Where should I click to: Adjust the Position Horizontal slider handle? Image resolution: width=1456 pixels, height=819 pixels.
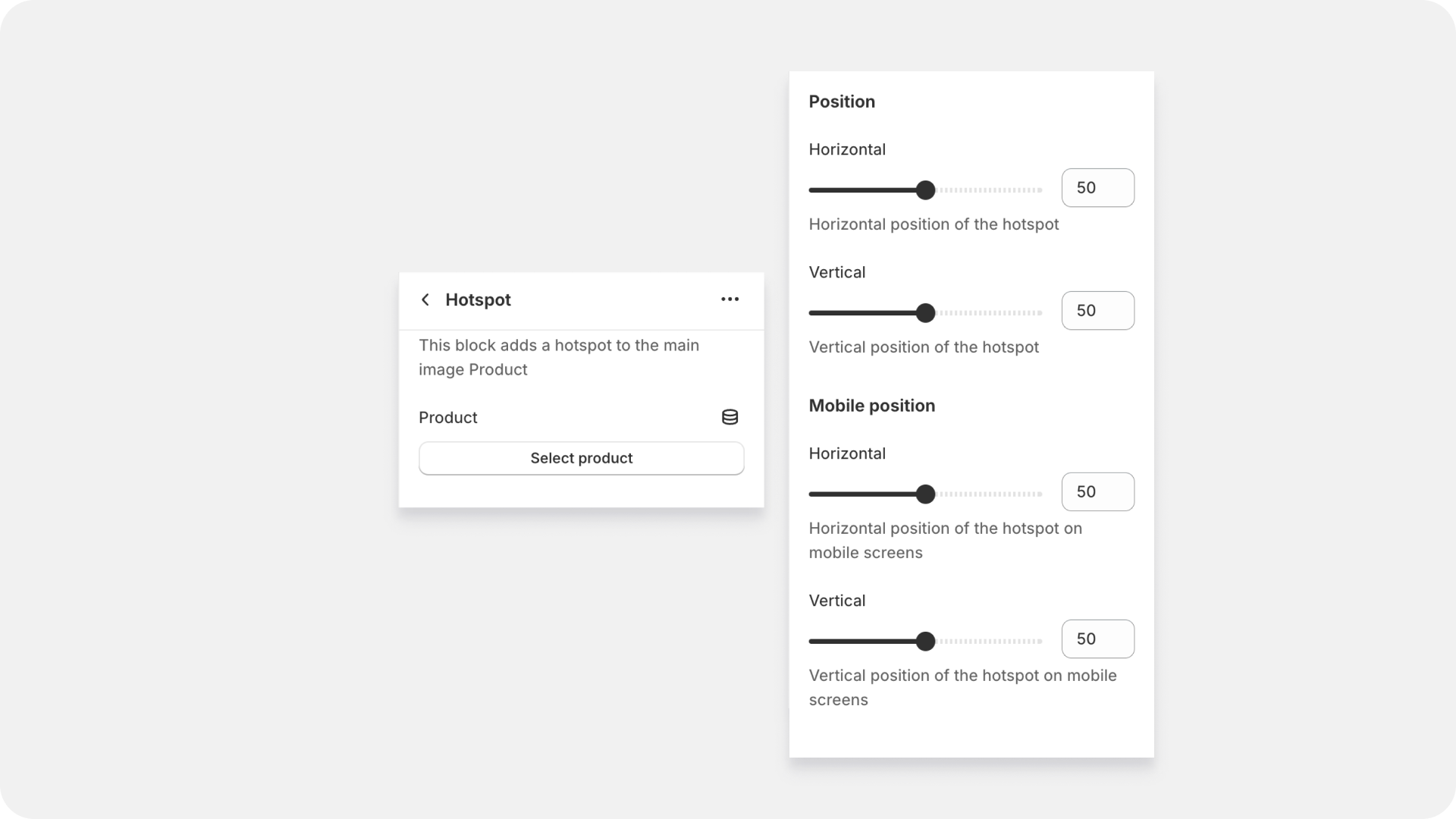tap(925, 190)
